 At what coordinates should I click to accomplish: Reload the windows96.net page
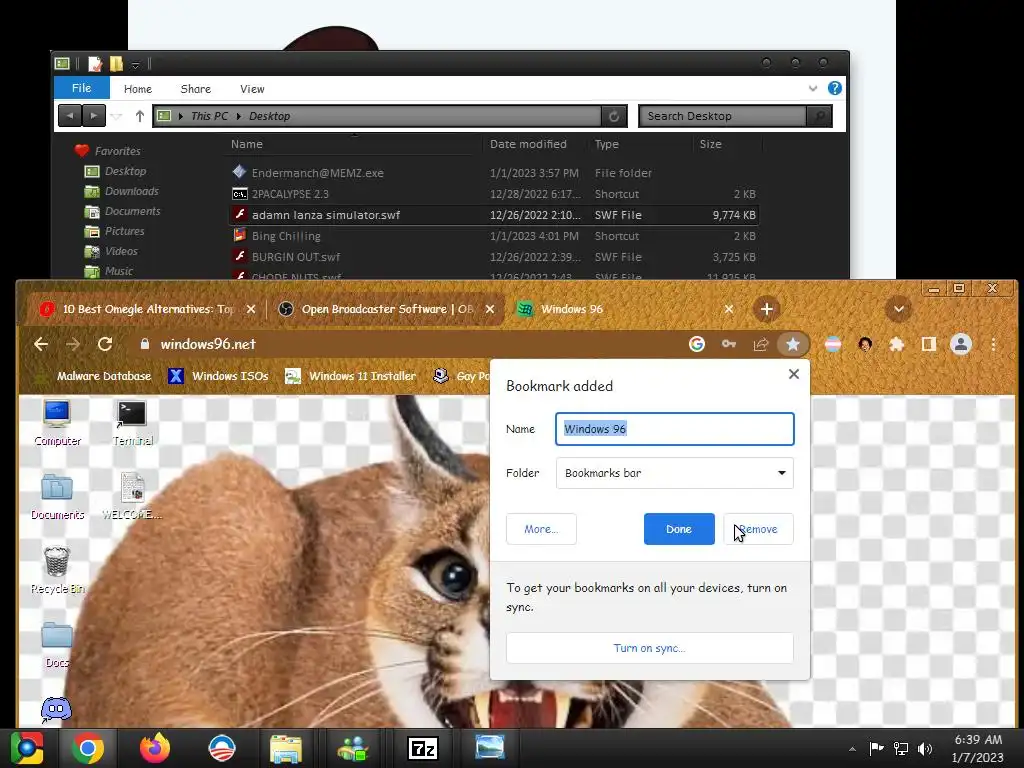104,344
